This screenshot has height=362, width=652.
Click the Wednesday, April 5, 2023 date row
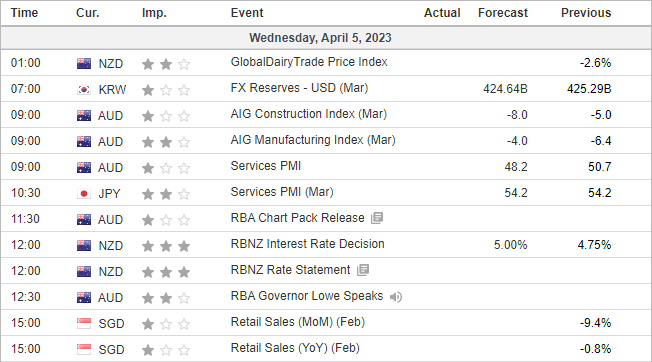coord(326,38)
